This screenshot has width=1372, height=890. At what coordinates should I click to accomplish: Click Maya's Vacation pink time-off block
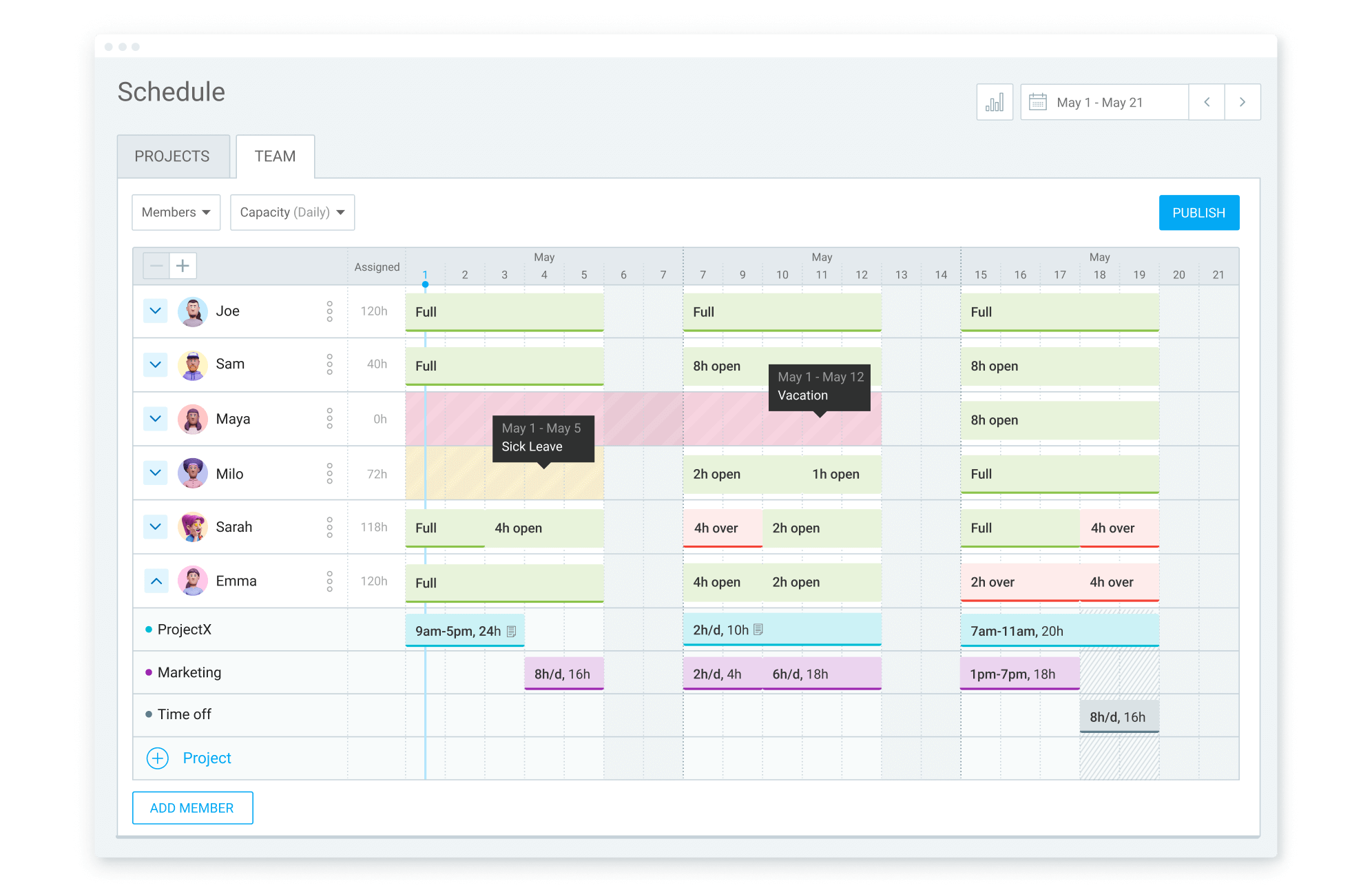[x=643, y=419]
